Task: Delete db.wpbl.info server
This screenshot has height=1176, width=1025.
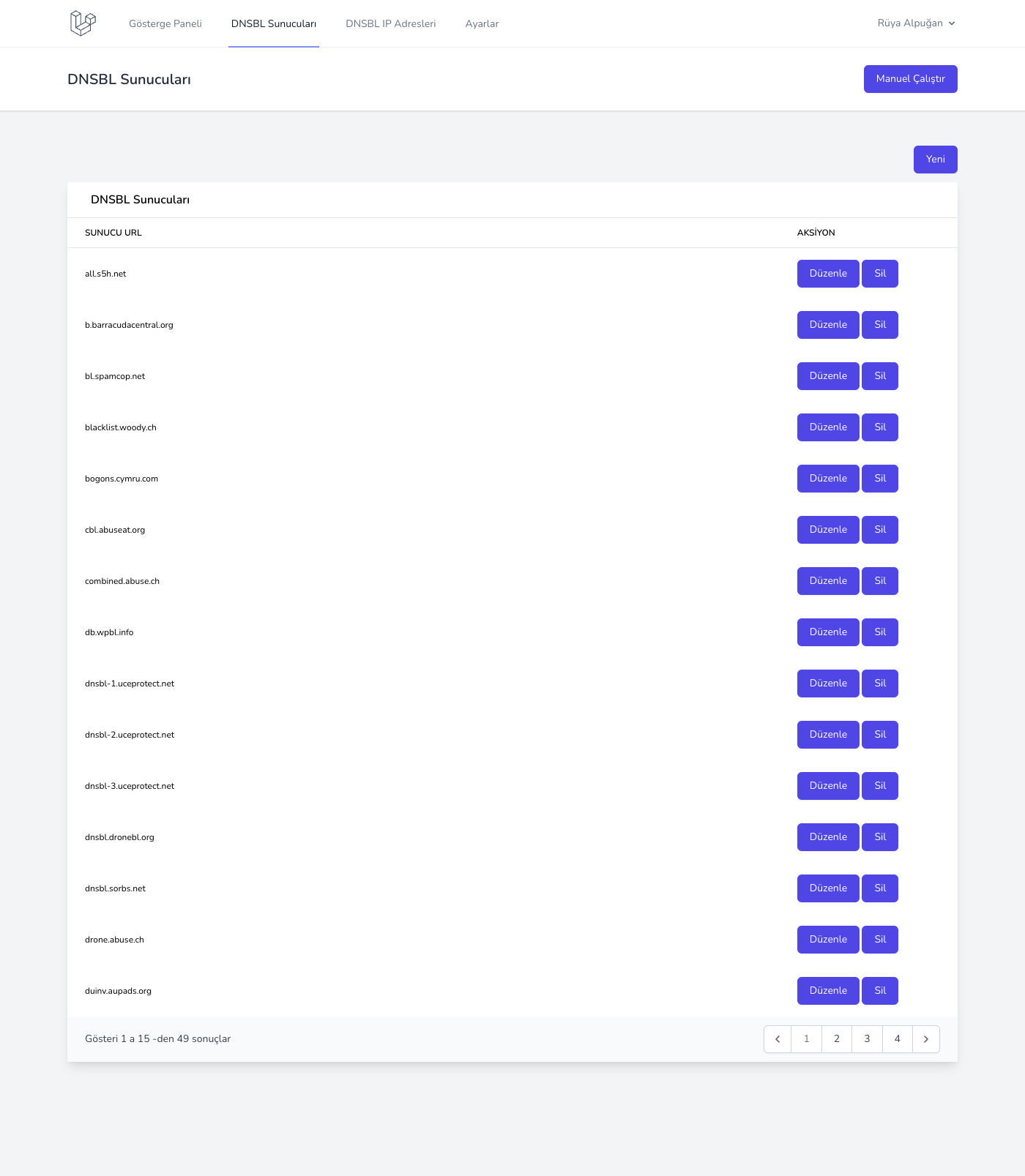Action: [x=880, y=632]
